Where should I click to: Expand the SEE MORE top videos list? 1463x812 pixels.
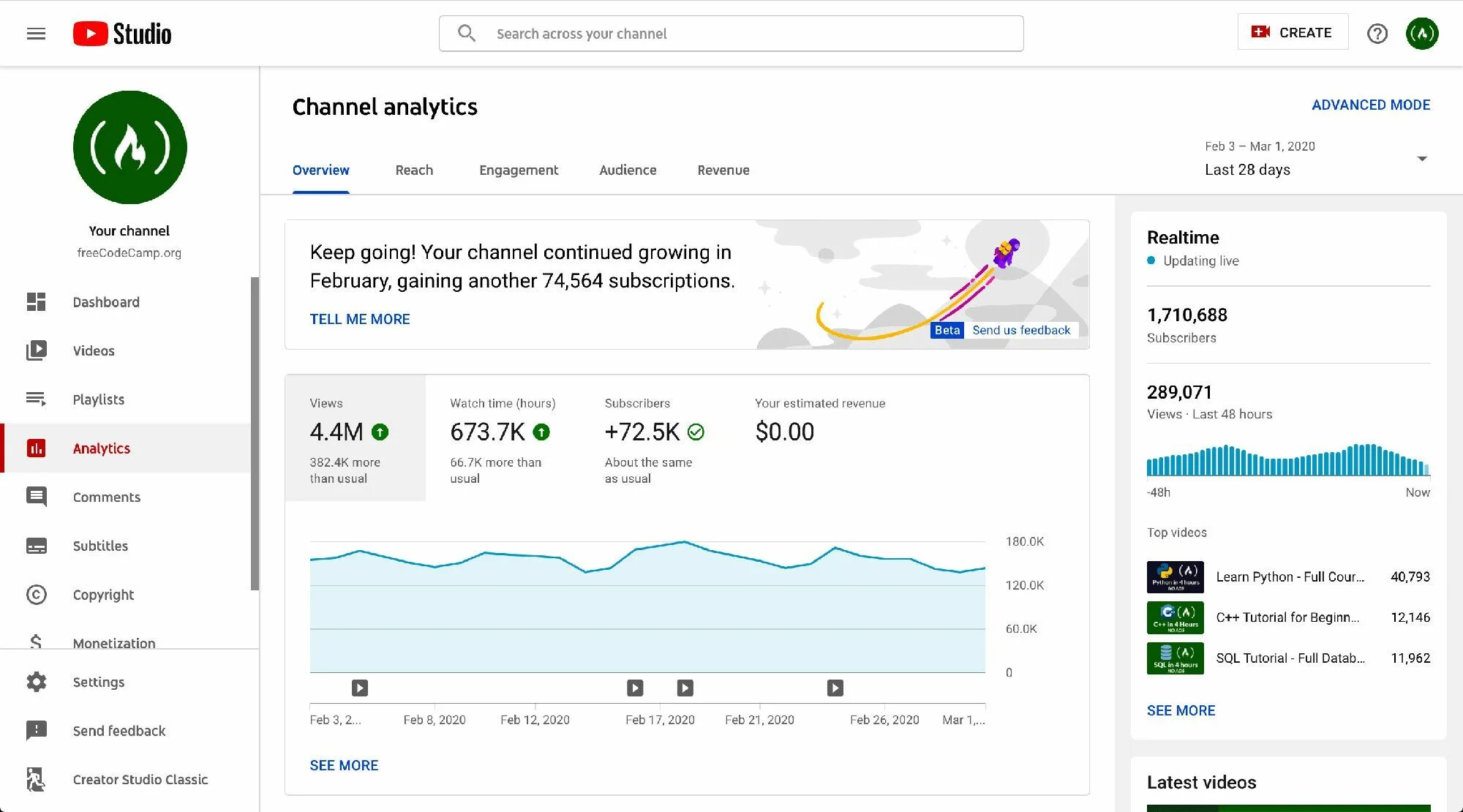click(x=1180, y=710)
